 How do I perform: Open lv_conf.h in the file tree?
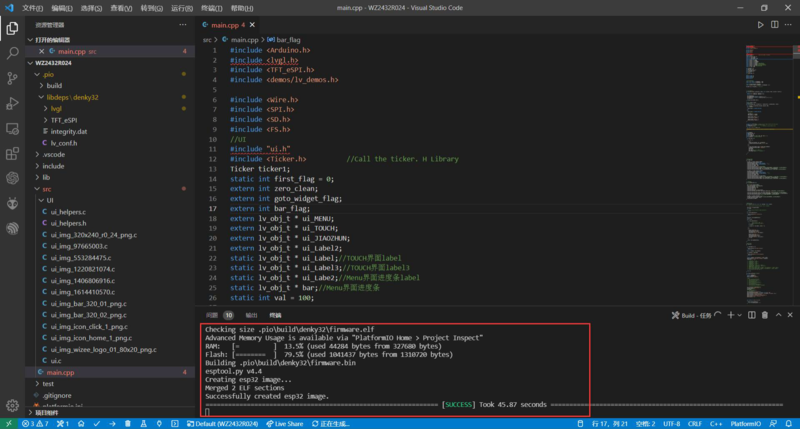64,143
